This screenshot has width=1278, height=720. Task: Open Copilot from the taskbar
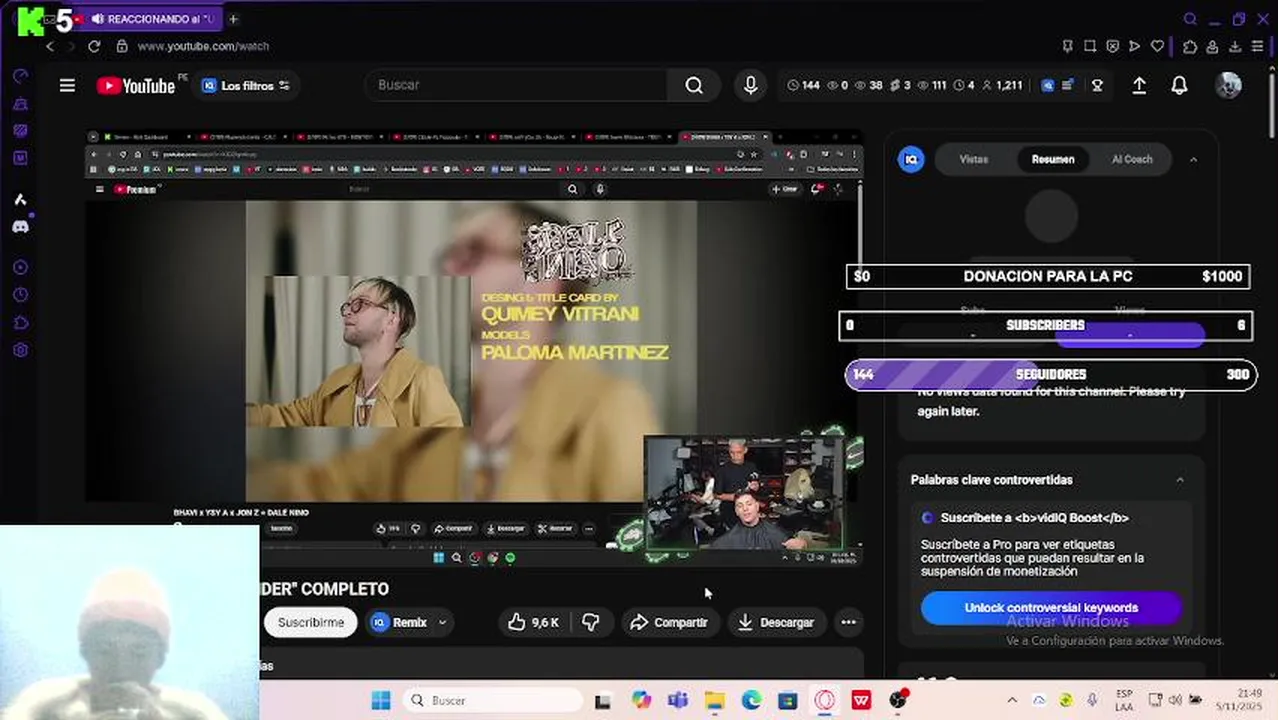pos(641,700)
